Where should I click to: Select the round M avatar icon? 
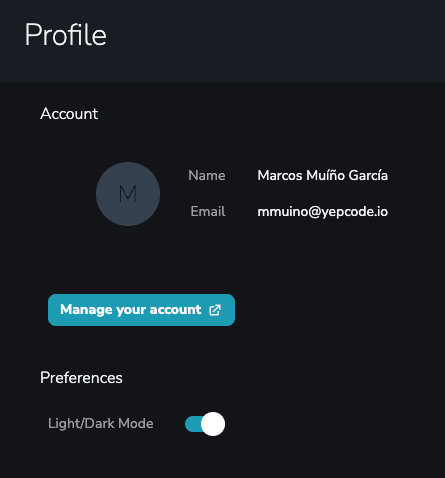128,194
